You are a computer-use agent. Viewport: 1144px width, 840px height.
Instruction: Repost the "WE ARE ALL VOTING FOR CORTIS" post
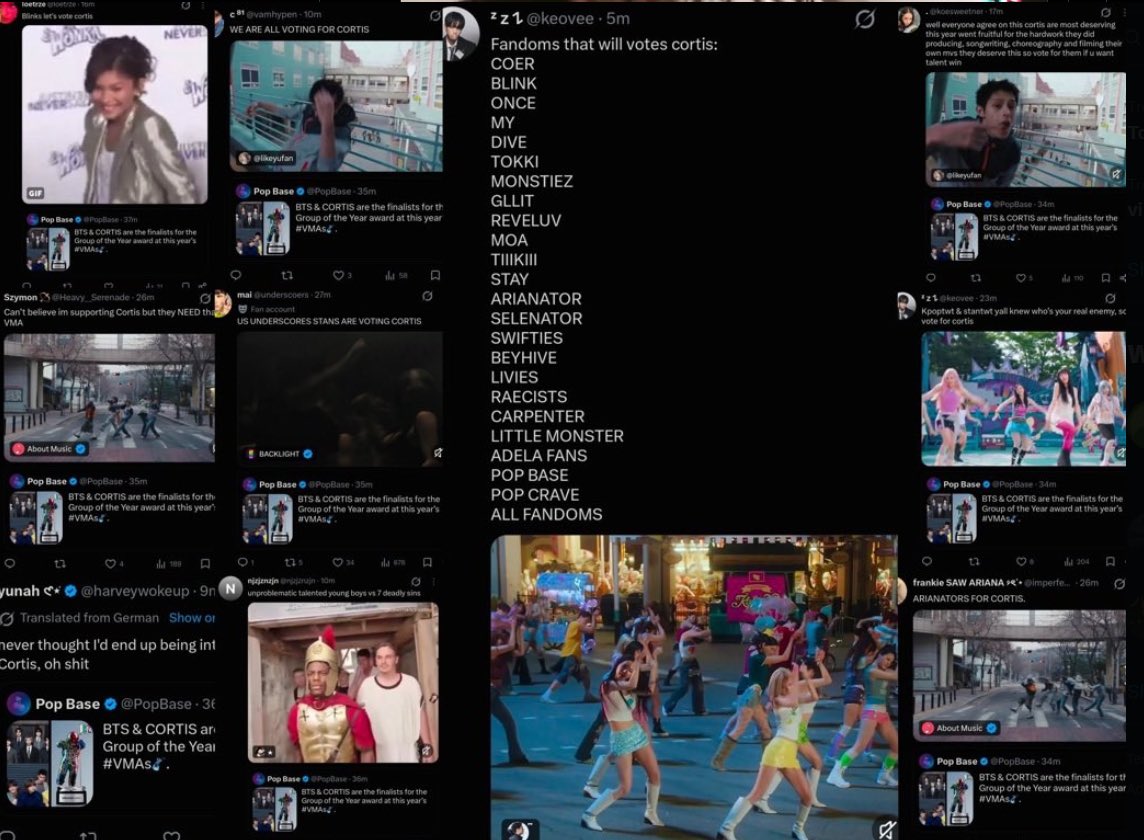[x=287, y=275]
